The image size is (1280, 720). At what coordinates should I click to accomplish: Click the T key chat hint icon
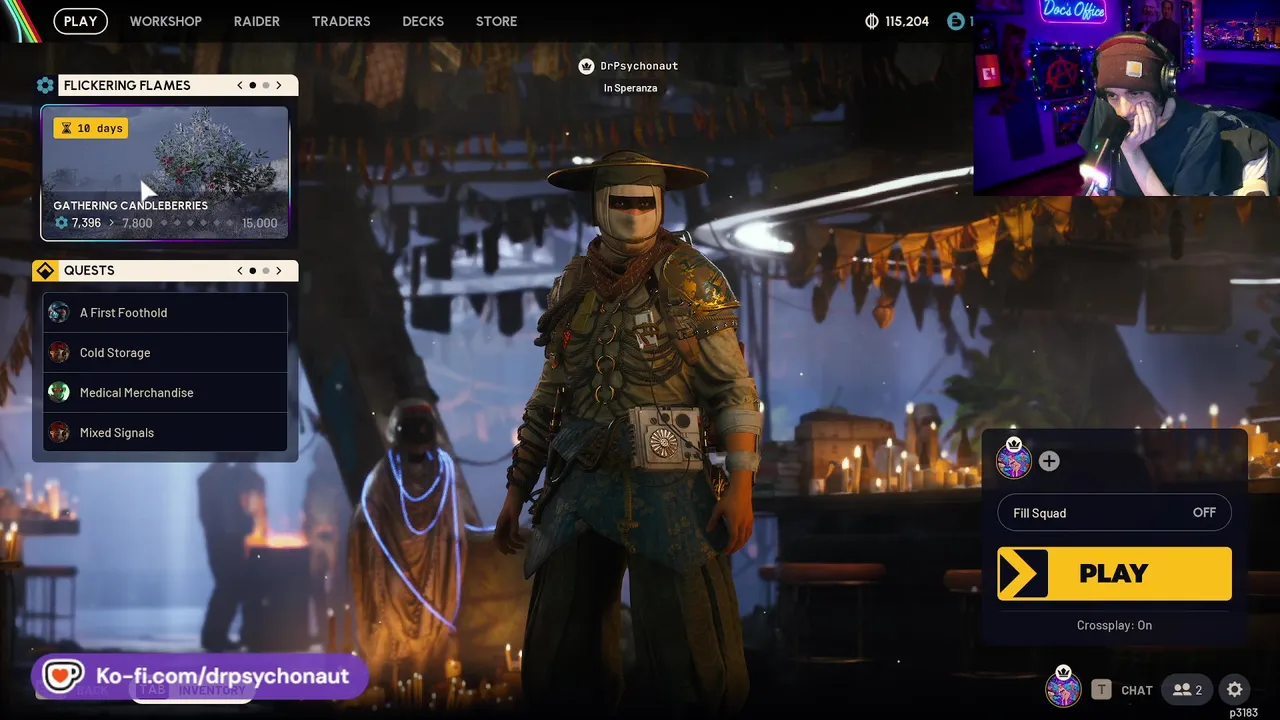tap(1101, 689)
